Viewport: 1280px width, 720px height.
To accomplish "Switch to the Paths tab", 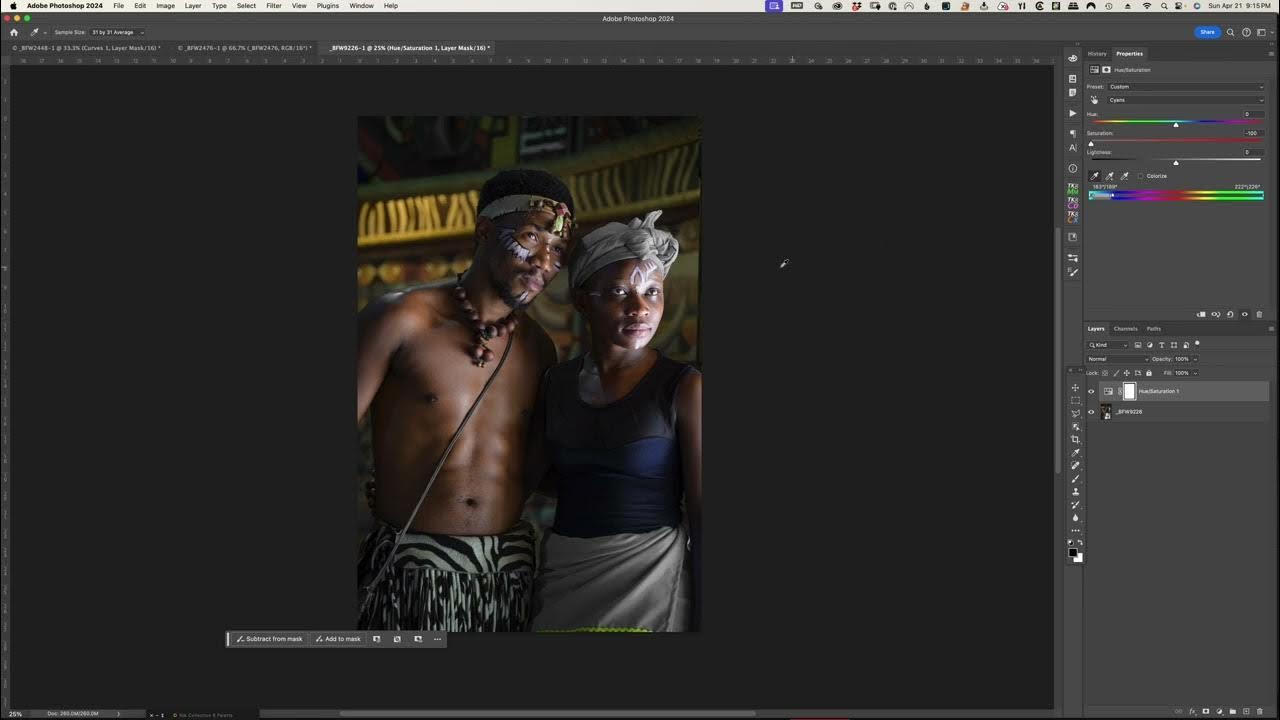I will [x=1154, y=329].
